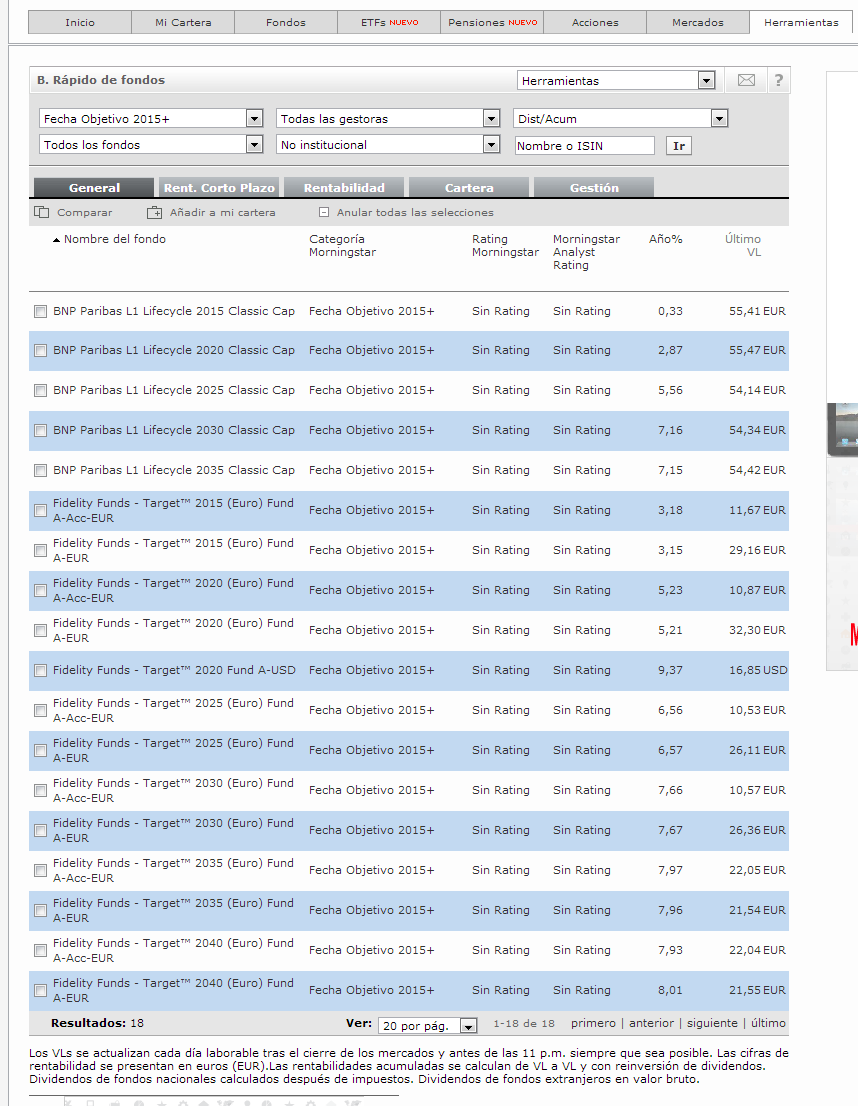Go to último page link

[x=768, y=1023]
